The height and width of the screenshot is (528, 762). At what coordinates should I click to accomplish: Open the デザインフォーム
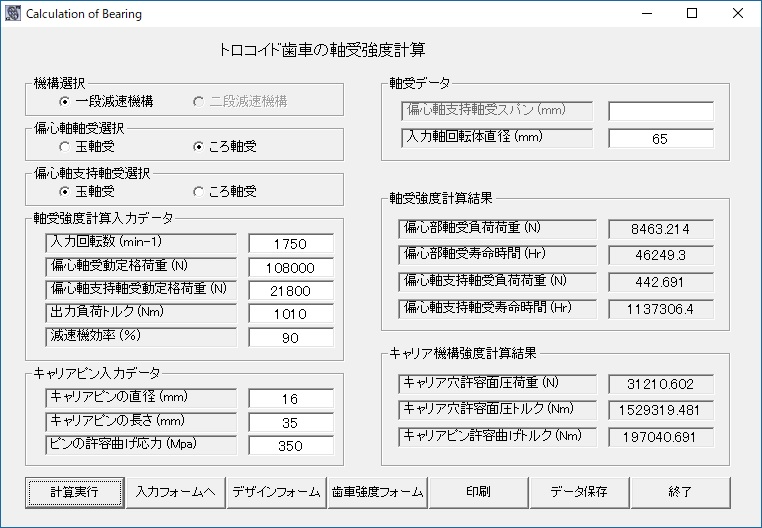[276, 492]
